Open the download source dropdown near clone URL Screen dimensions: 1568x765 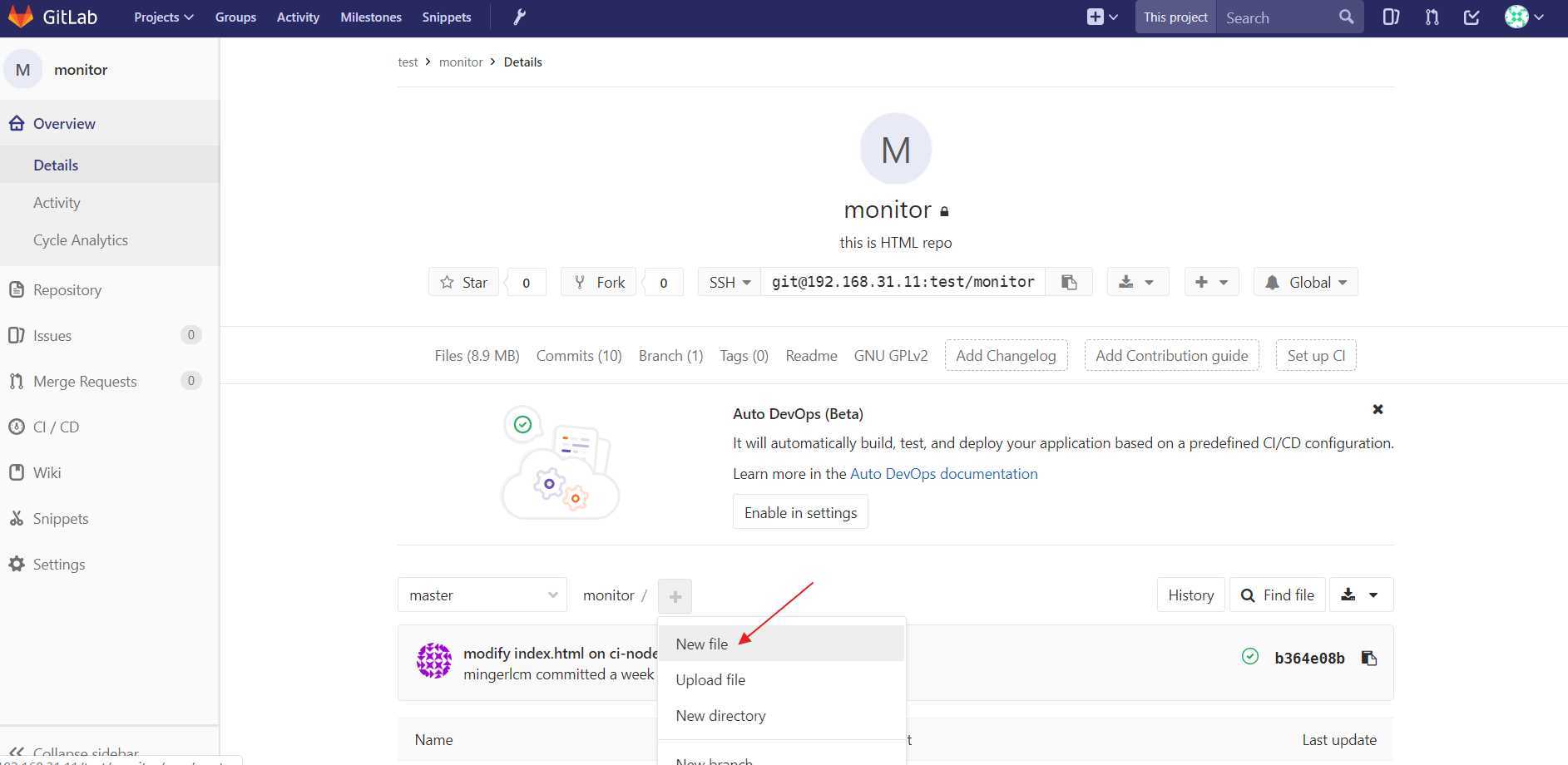[1137, 283]
